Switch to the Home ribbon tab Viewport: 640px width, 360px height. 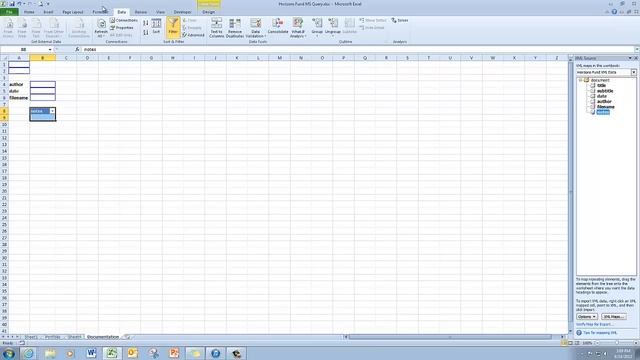(29, 12)
